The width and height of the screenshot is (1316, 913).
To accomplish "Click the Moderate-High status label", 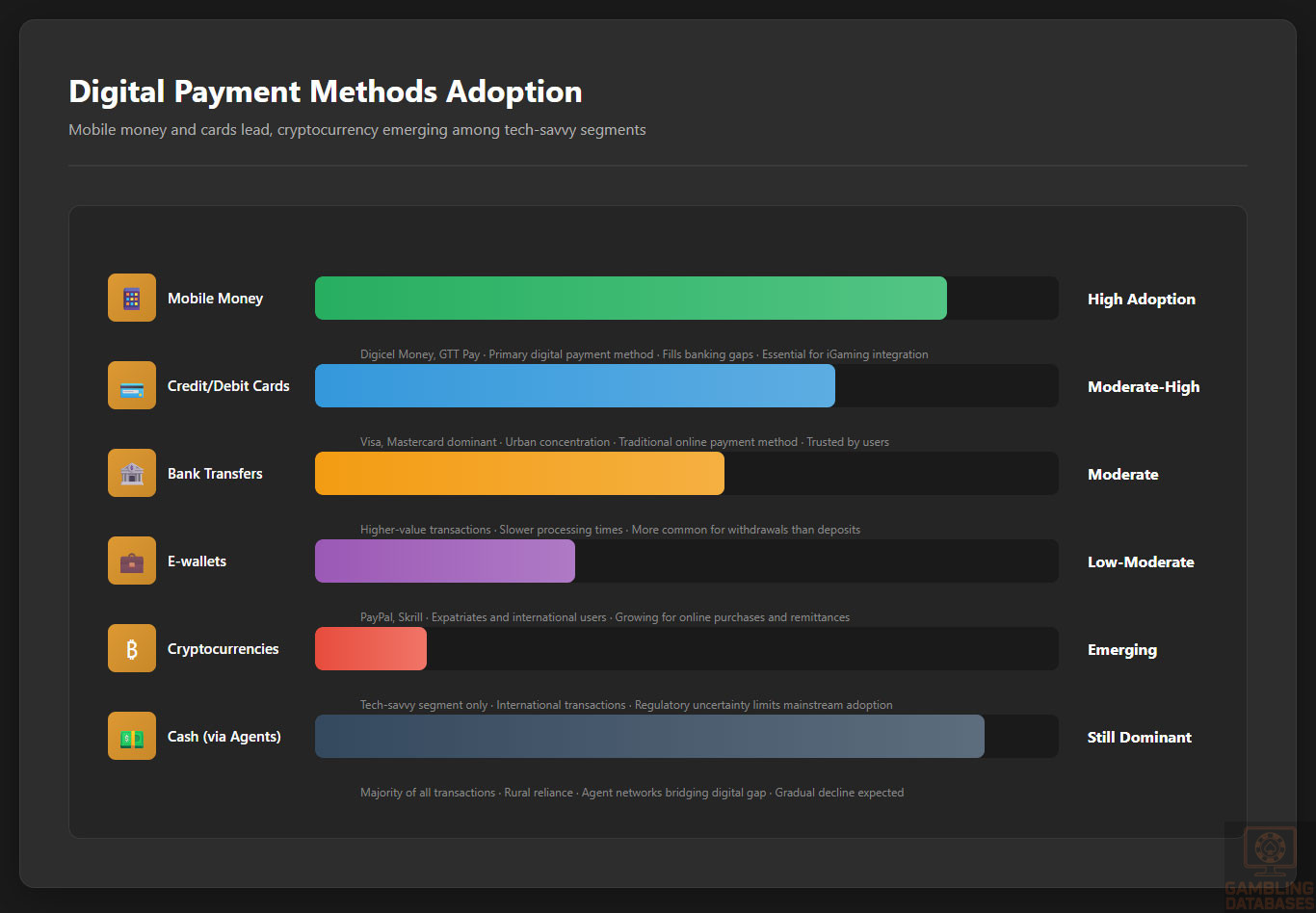I will (x=1144, y=387).
